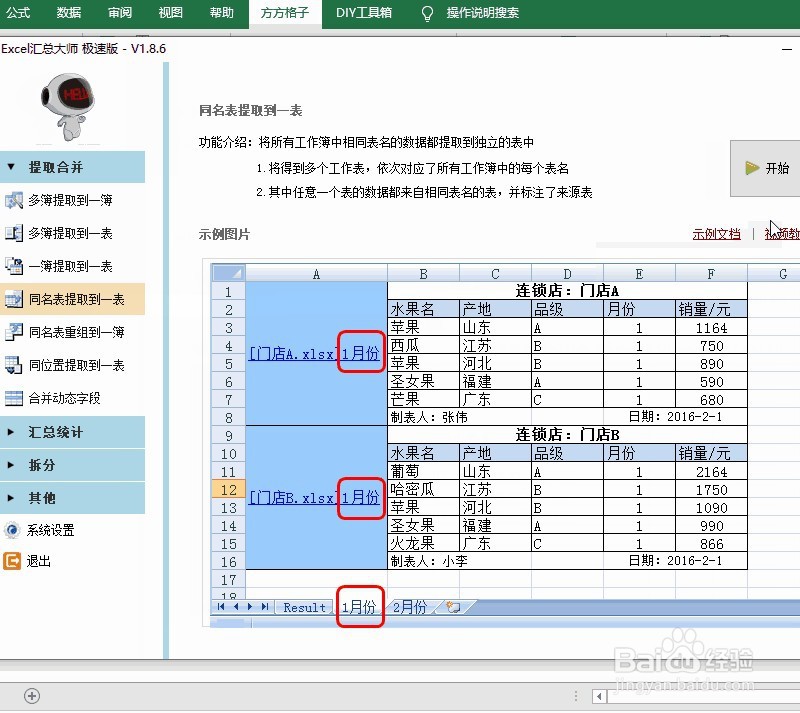Click the 操作说明搜索 search box
800x713 pixels.
click(x=483, y=13)
